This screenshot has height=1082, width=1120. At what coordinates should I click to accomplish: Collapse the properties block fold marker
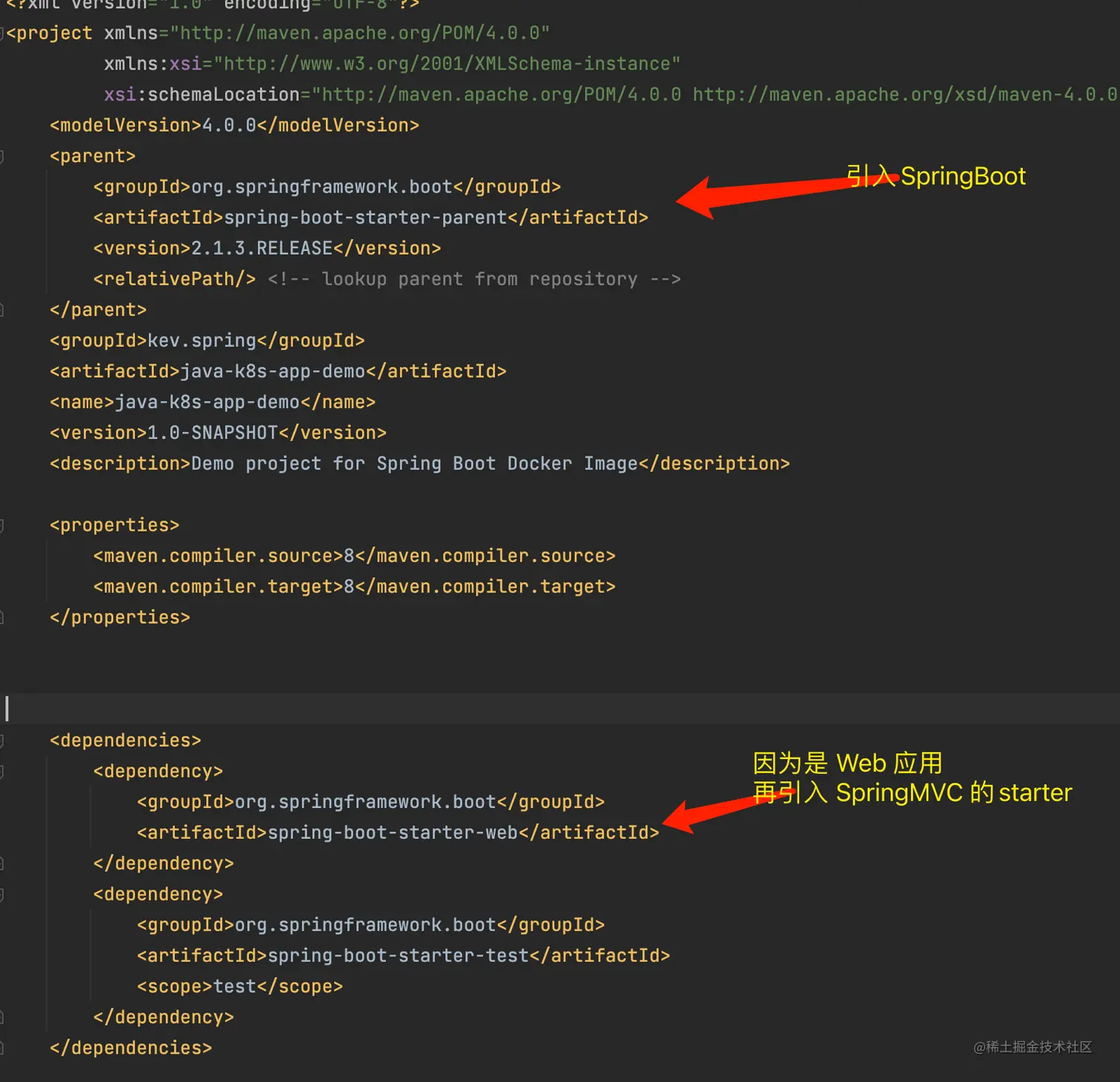click(x=2, y=525)
